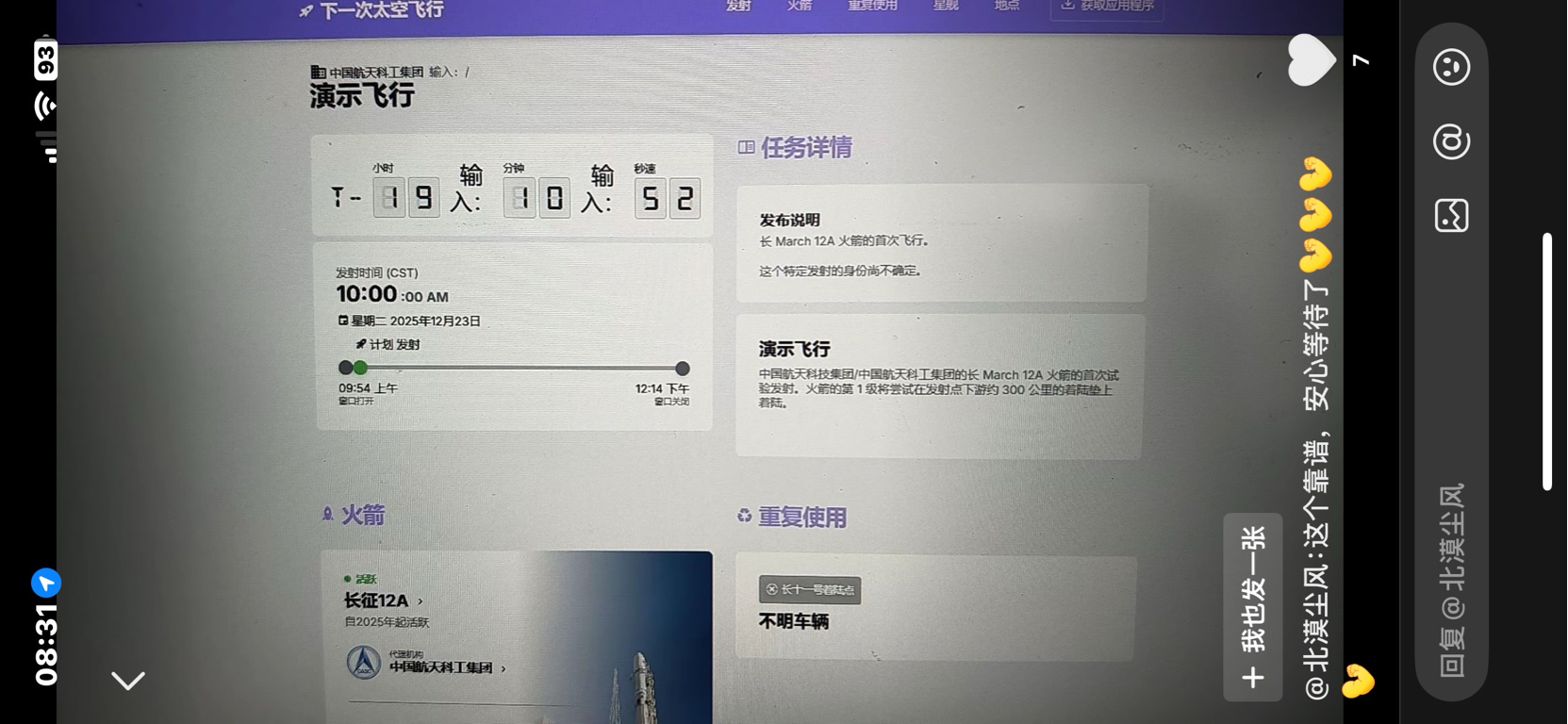The width and height of the screenshot is (1568, 724).
Task: Click the green marker on launch window timeline
Action: tap(360, 368)
